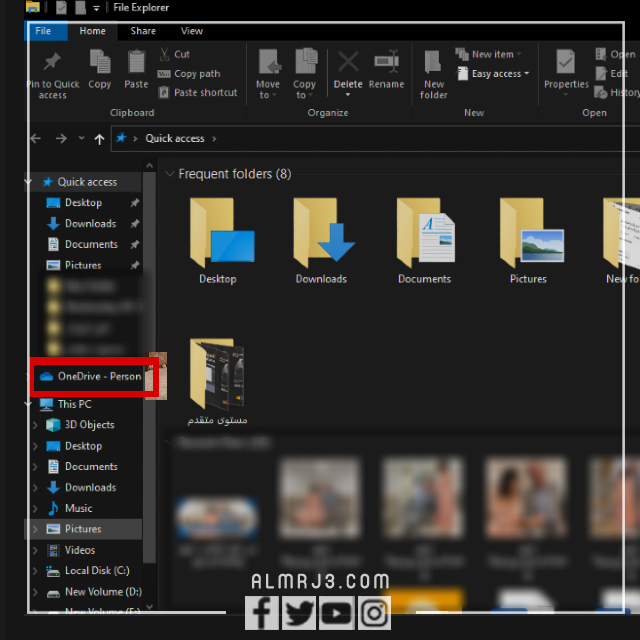
Task: Open the Pictures frequent folder
Action: pyautogui.click(x=531, y=241)
